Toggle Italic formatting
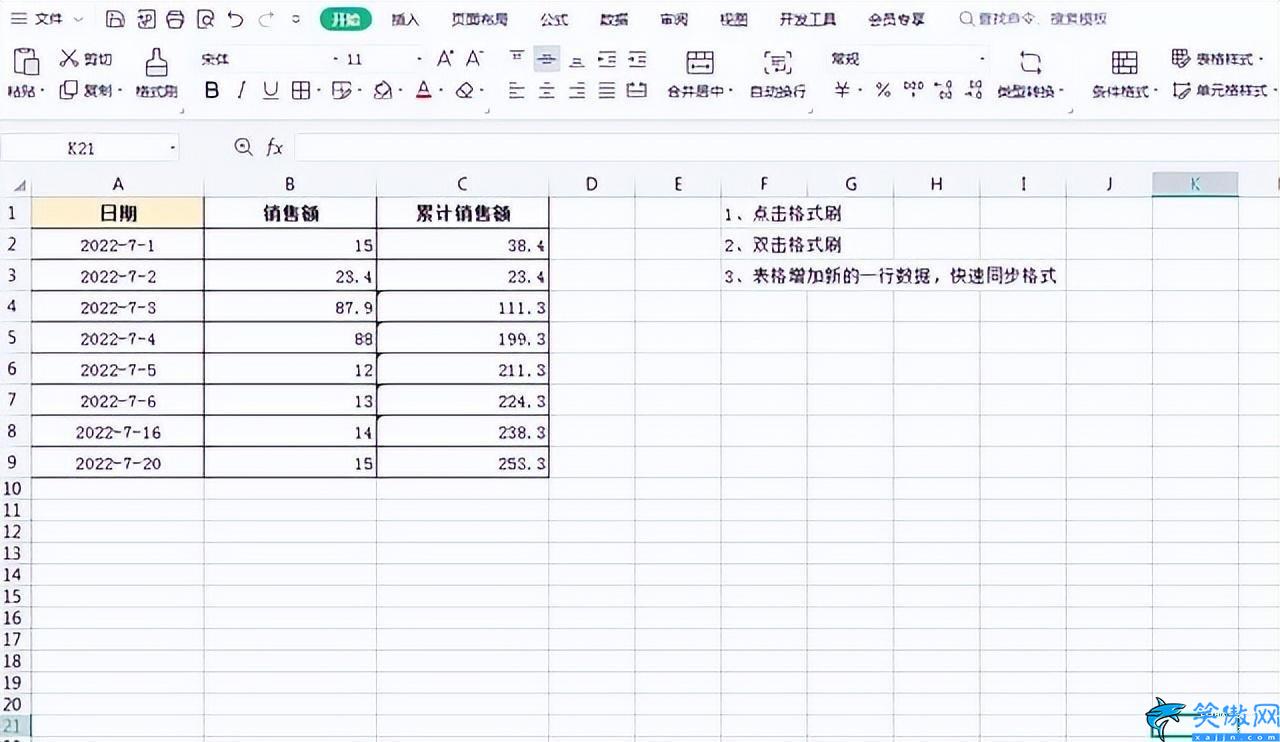This screenshot has height=742, width=1280. 241,90
